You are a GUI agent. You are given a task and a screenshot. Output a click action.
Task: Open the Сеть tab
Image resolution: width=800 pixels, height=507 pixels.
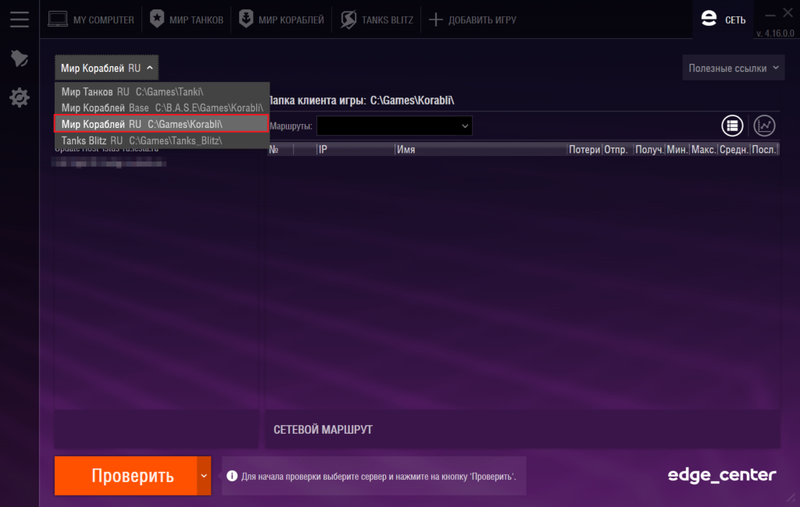pos(723,19)
